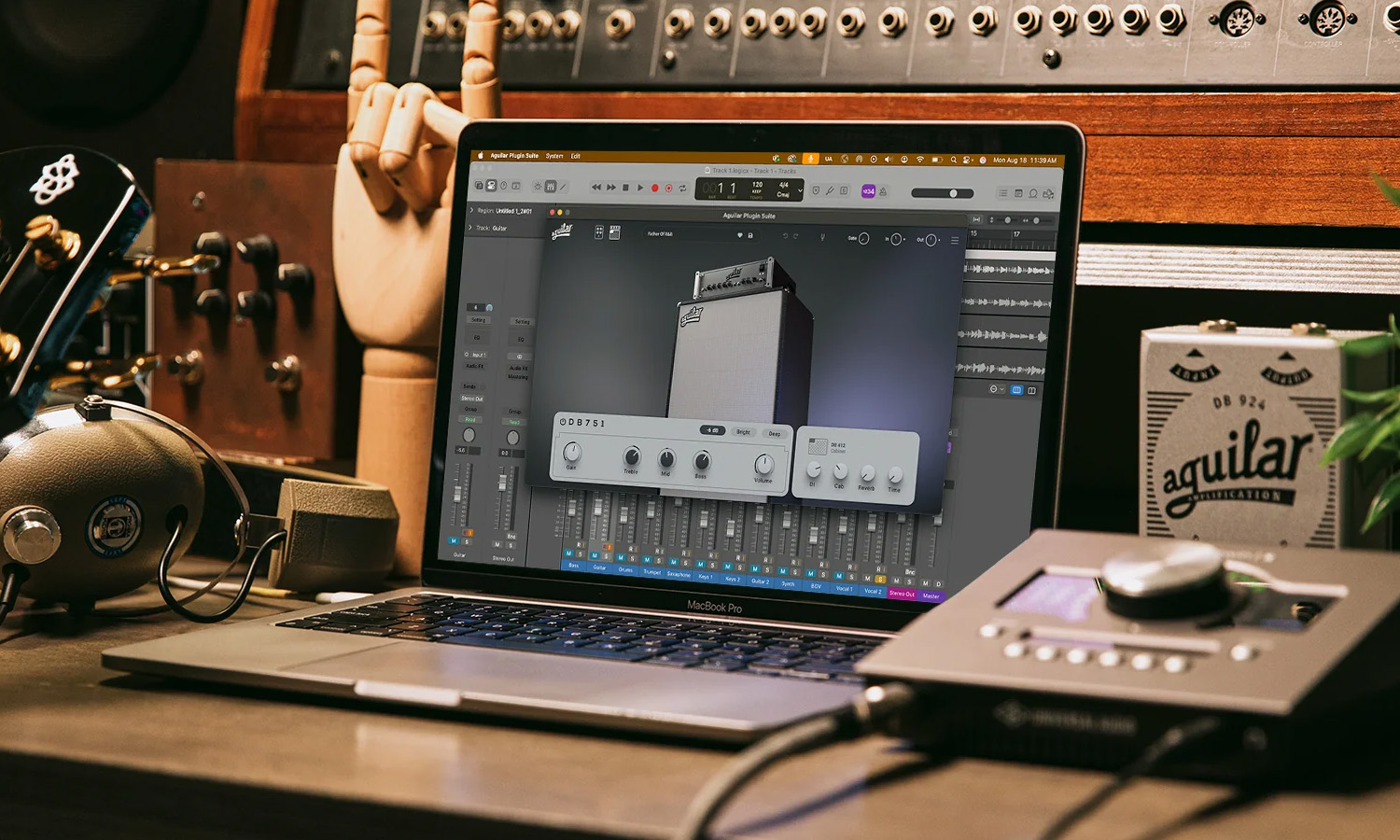1400x840 pixels.
Task: Open the Apple menu
Action: point(480,155)
